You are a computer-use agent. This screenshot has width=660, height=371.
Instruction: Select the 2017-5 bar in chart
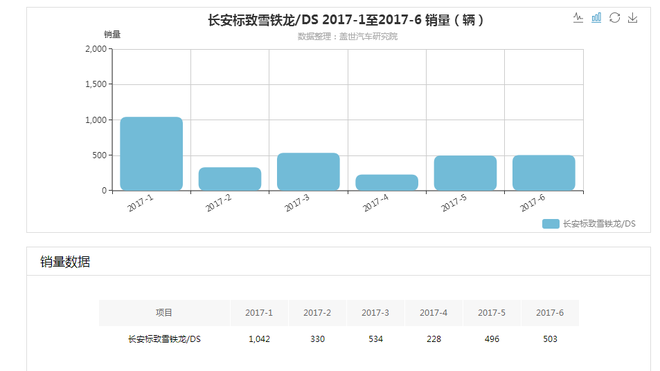click(466, 173)
